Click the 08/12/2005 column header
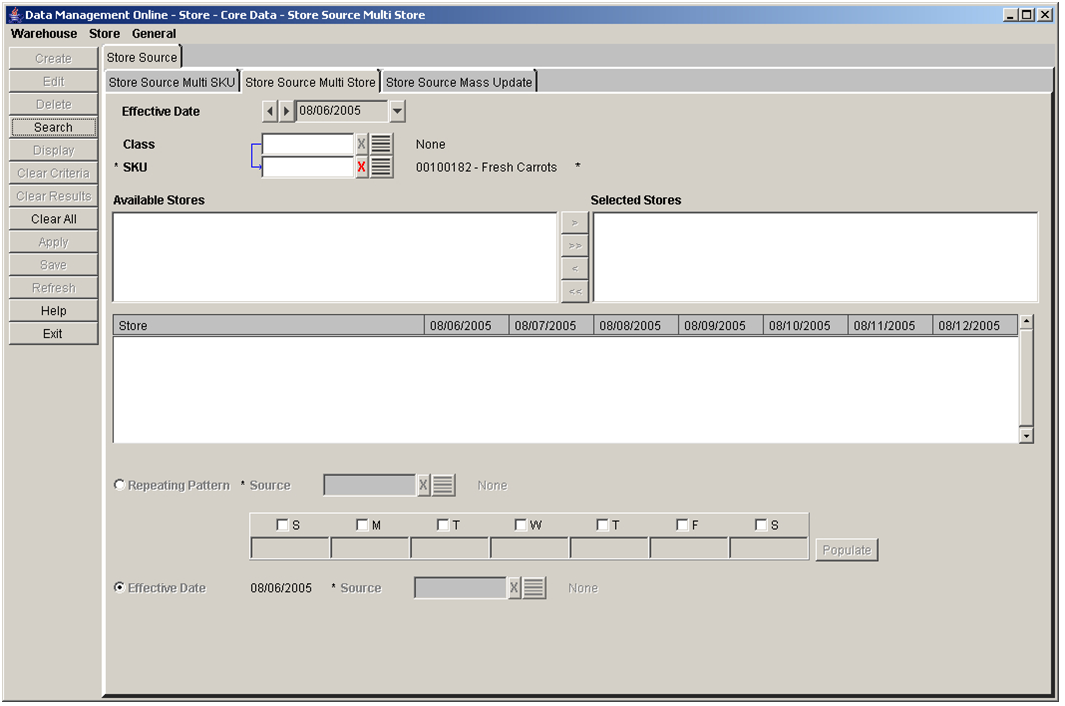1065x706 pixels. 975,325
